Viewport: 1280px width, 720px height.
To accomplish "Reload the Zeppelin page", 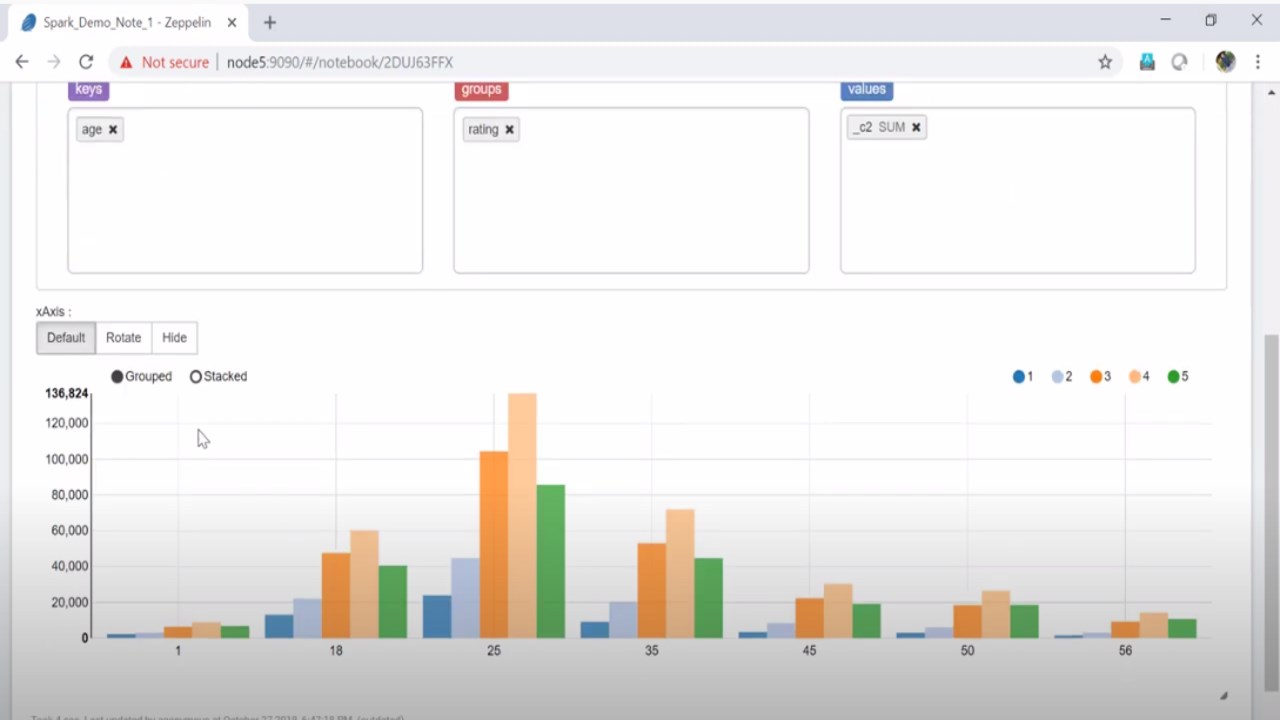I will pos(86,62).
